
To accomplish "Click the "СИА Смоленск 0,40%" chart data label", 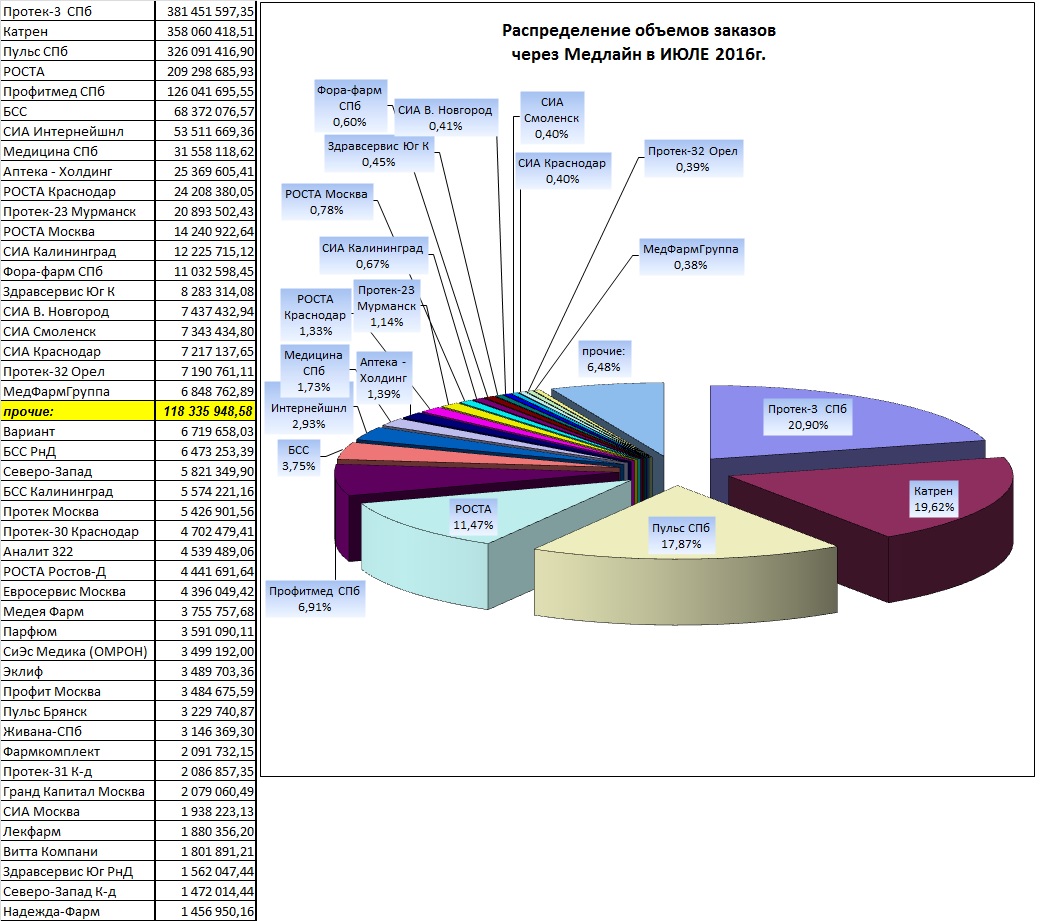I will click(x=551, y=118).
